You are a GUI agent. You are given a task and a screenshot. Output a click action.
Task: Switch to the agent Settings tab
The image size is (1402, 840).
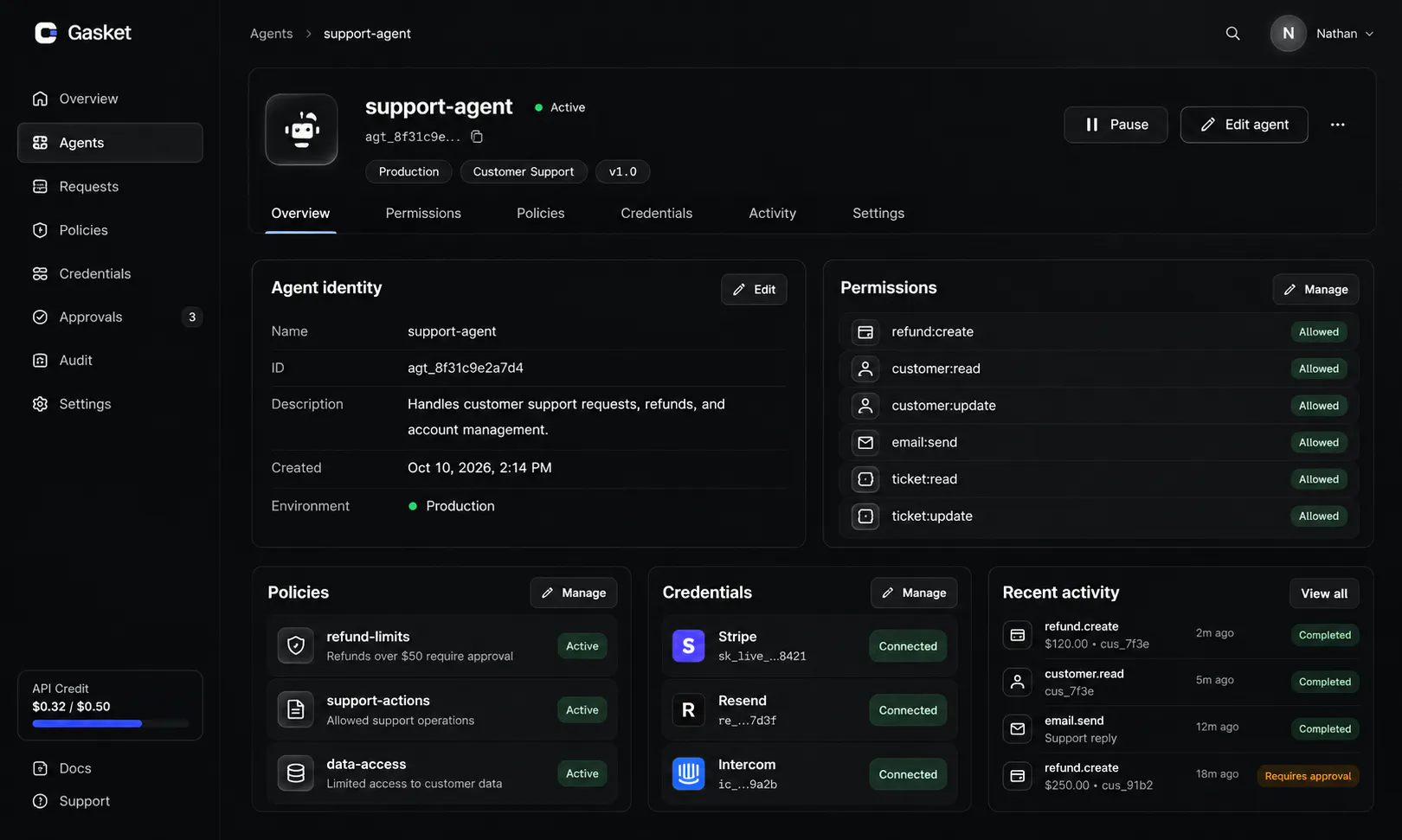(878, 213)
